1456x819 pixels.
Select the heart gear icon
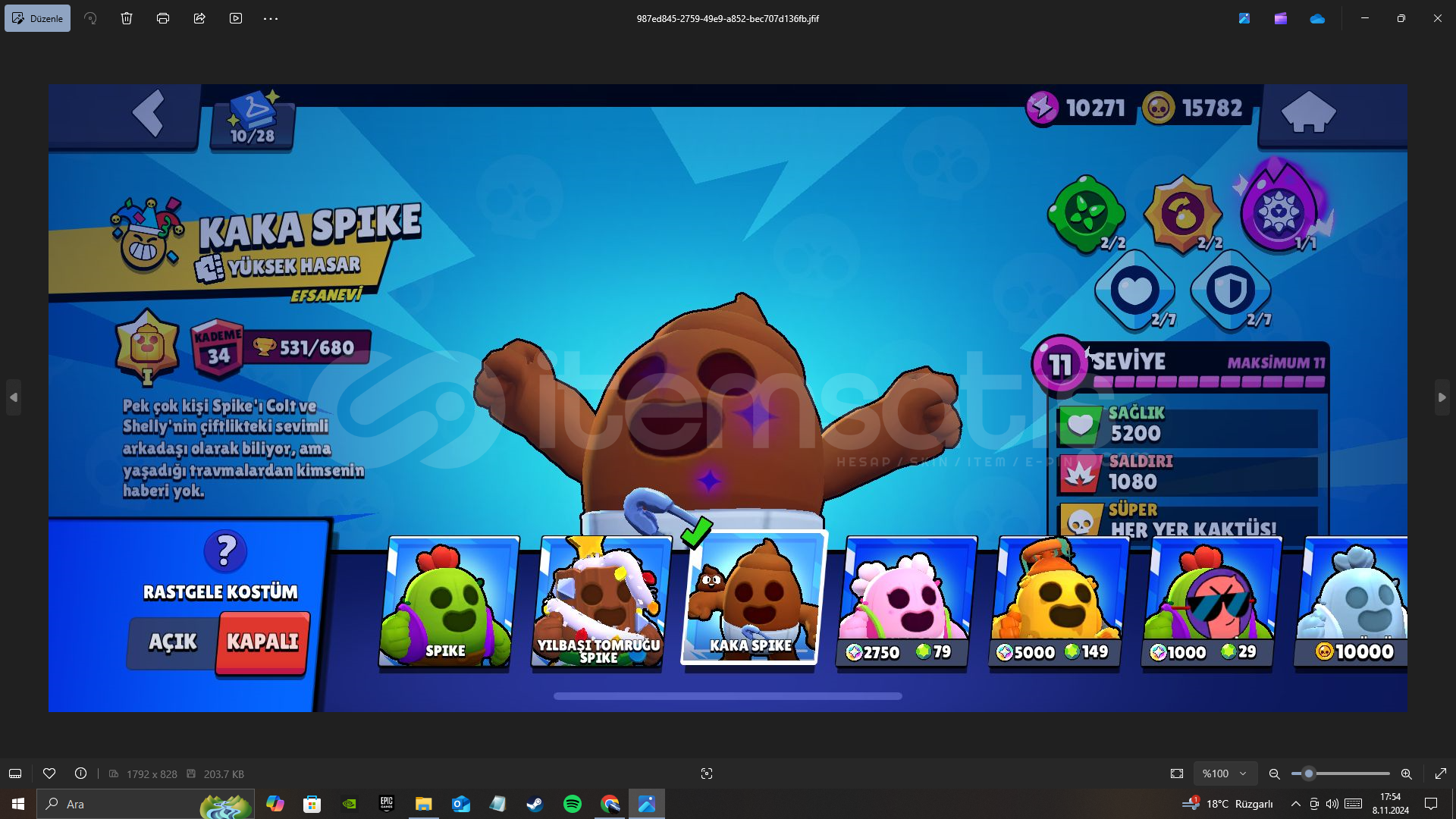pos(1135,290)
